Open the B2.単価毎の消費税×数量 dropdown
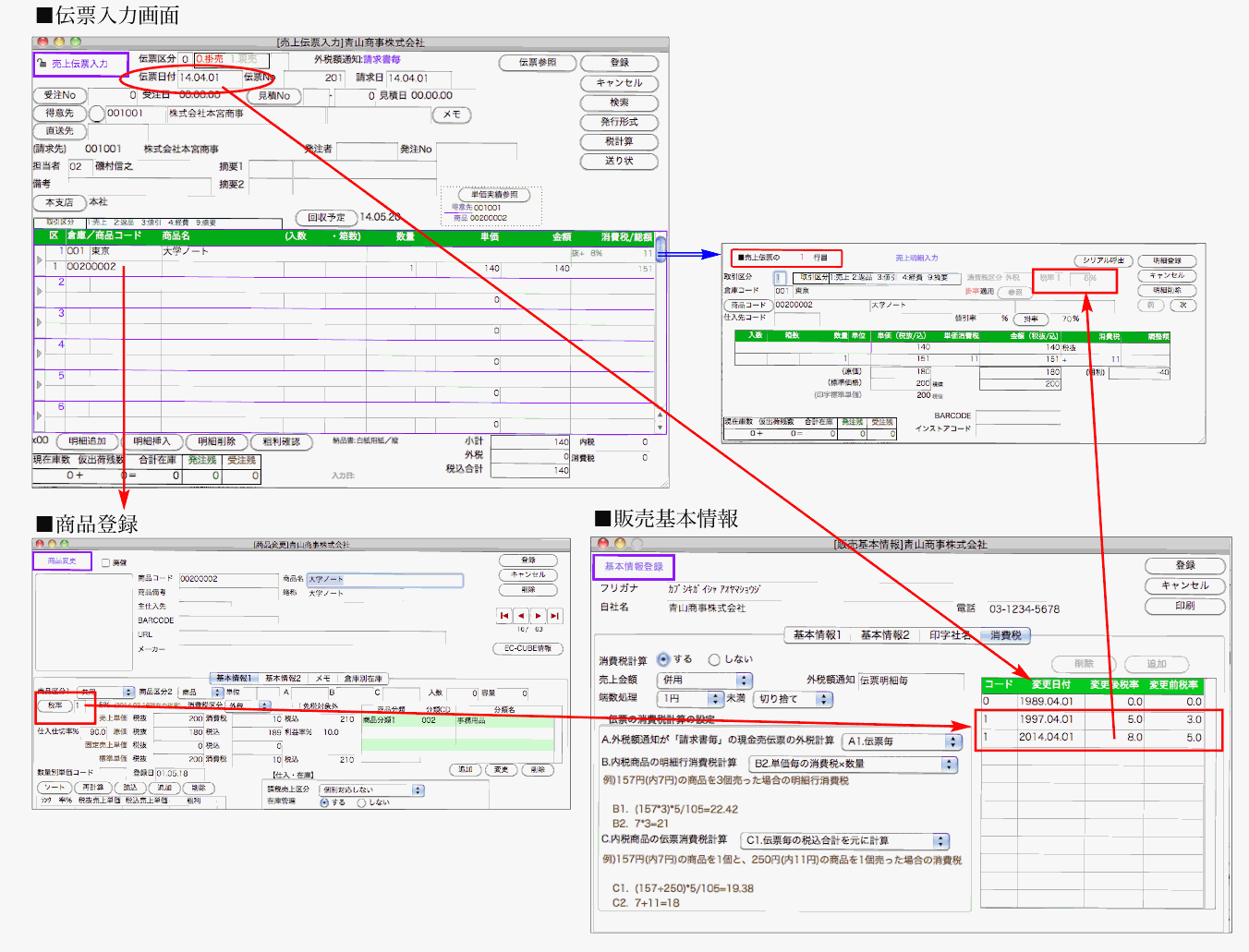This screenshot has width=1249, height=952. [854, 765]
